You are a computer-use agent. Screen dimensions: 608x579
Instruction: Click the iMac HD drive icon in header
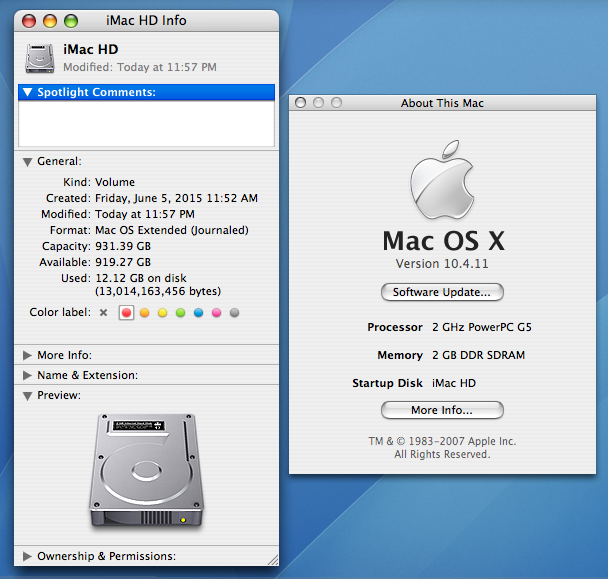pyautogui.click(x=40, y=58)
